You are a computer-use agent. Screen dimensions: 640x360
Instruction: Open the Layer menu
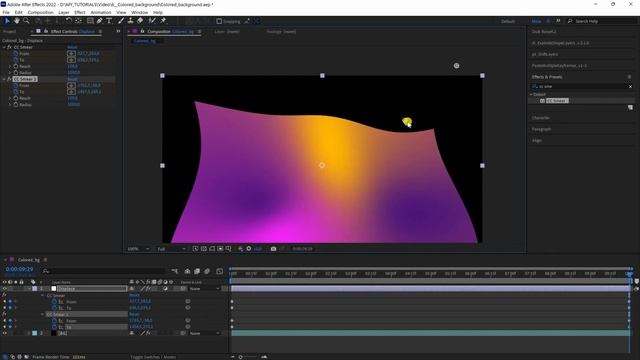[x=64, y=13]
